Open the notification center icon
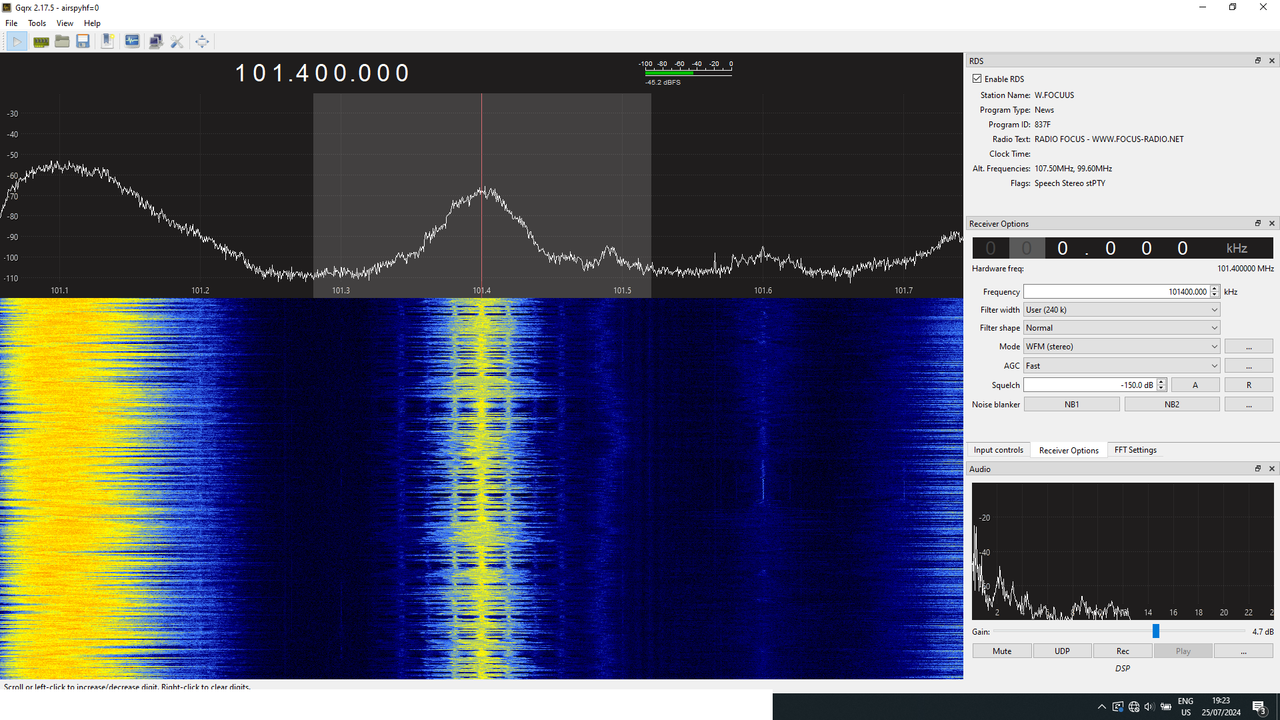 (1260, 707)
